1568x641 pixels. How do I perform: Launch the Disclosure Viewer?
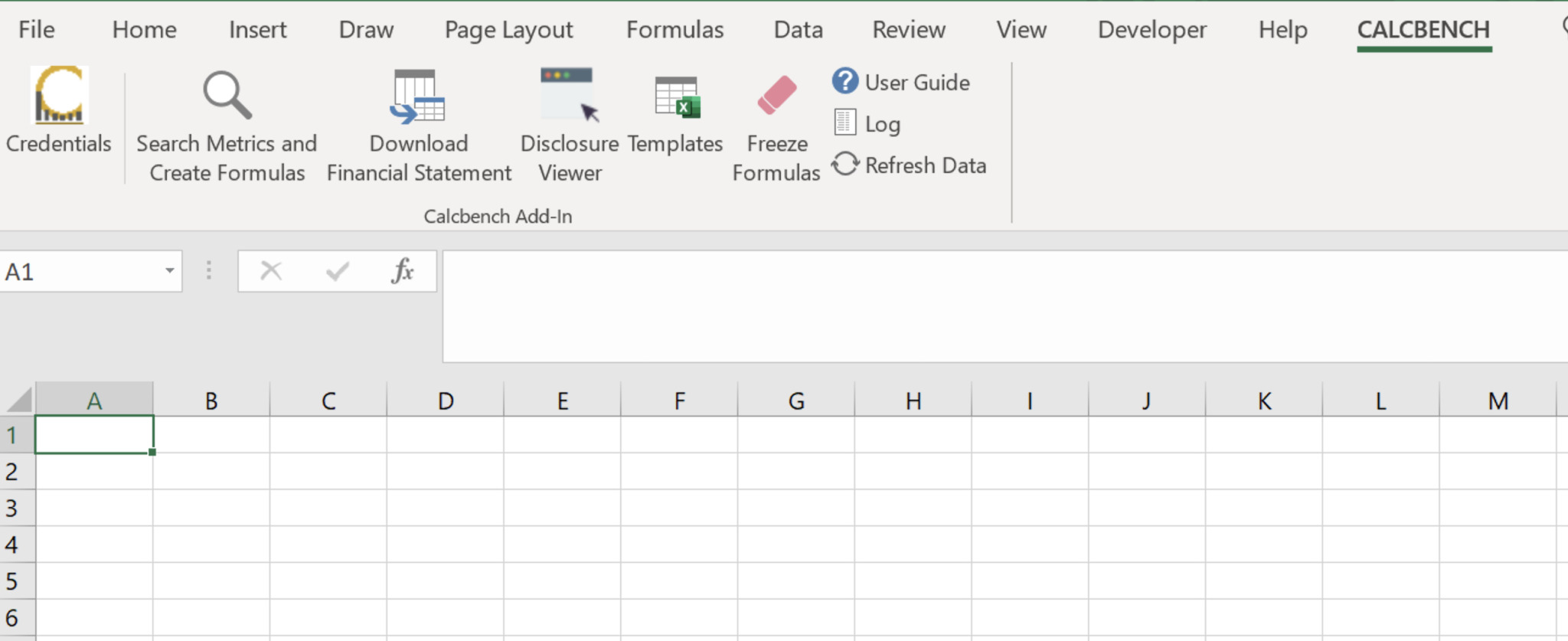tap(569, 96)
